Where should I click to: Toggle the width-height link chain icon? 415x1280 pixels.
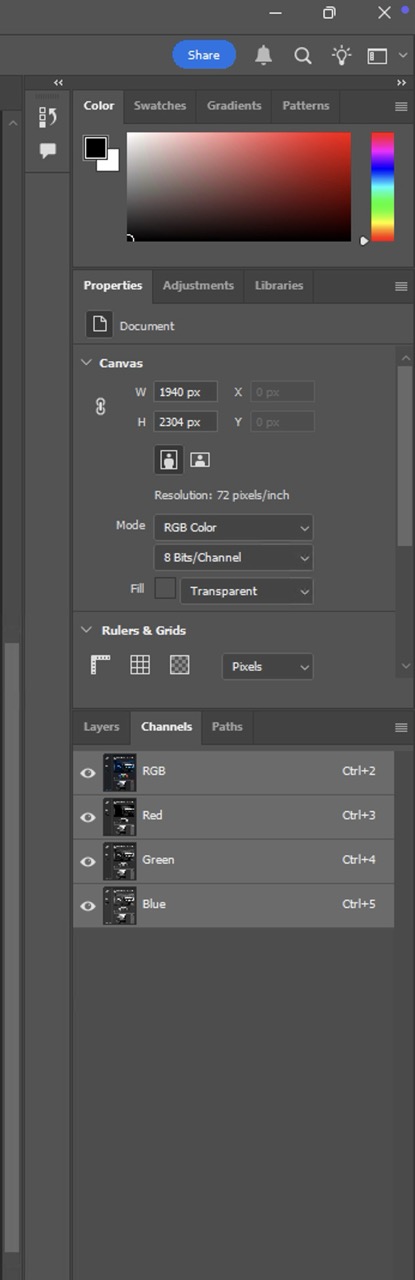[100, 407]
